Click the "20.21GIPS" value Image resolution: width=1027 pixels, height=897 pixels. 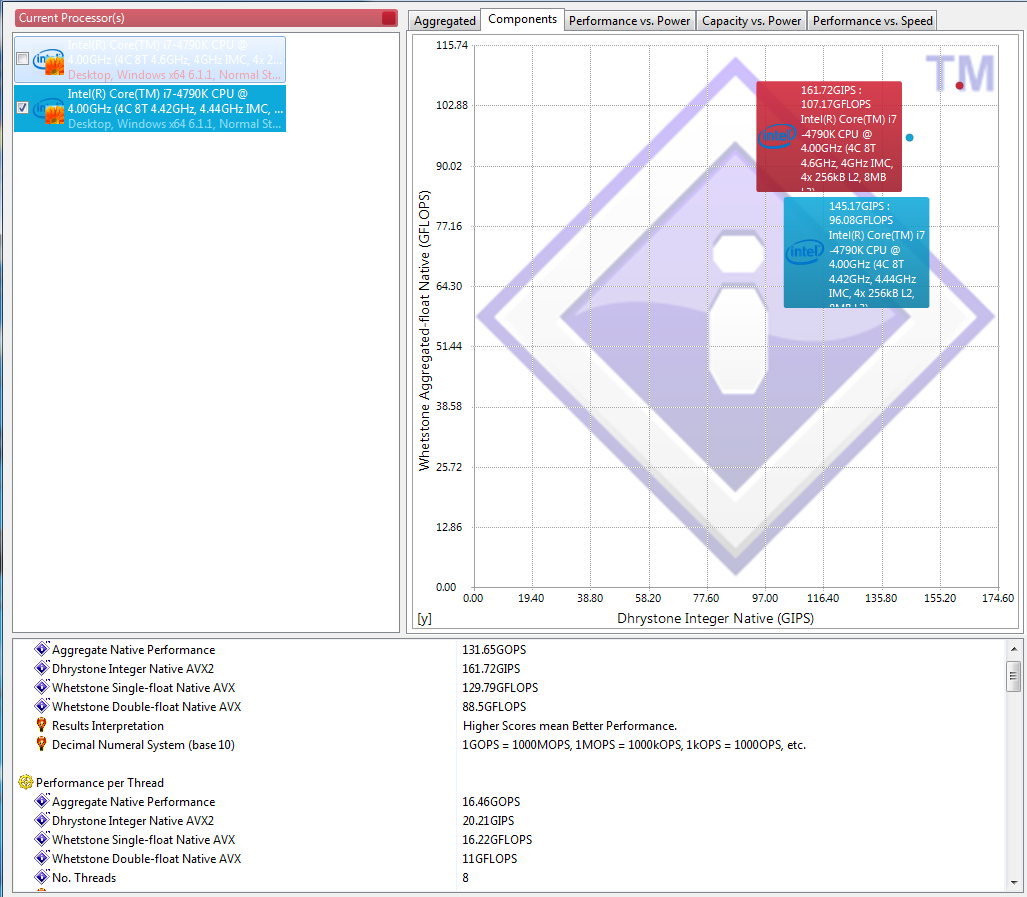[x=489, y=820]
